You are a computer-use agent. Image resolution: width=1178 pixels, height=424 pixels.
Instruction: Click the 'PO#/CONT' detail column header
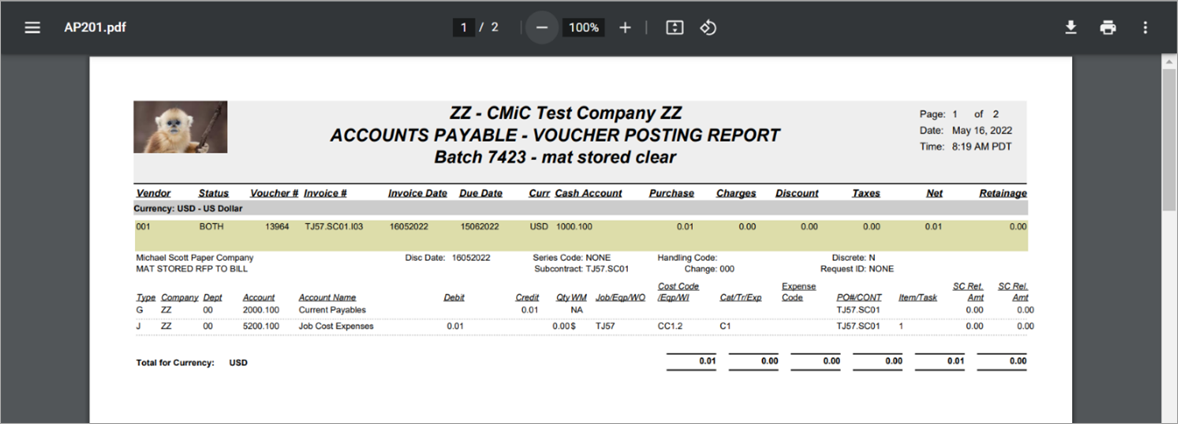tap(859, 298)
